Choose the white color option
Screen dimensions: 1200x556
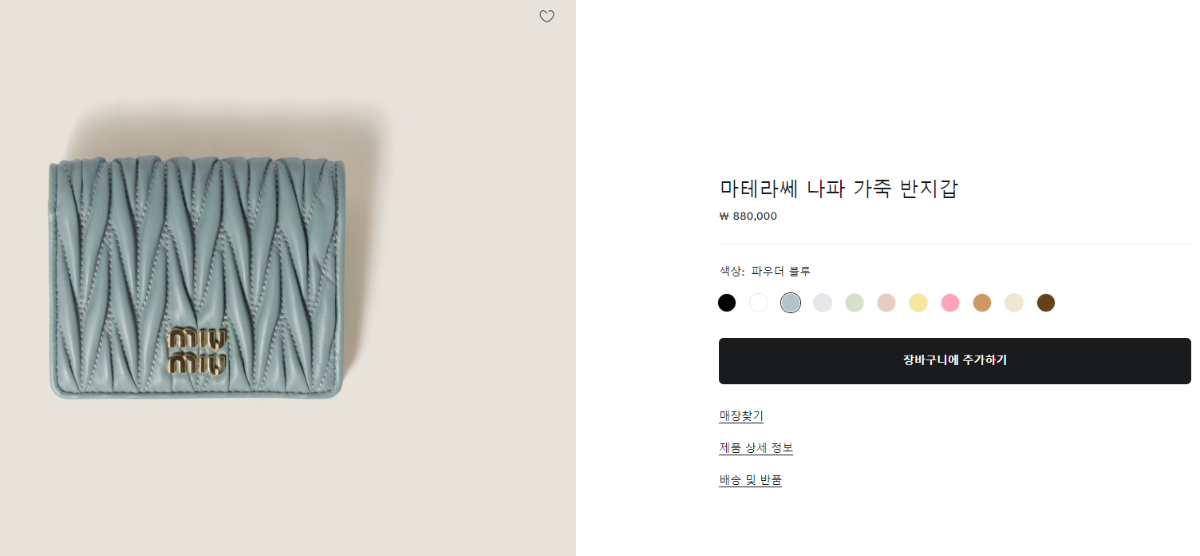759,303
